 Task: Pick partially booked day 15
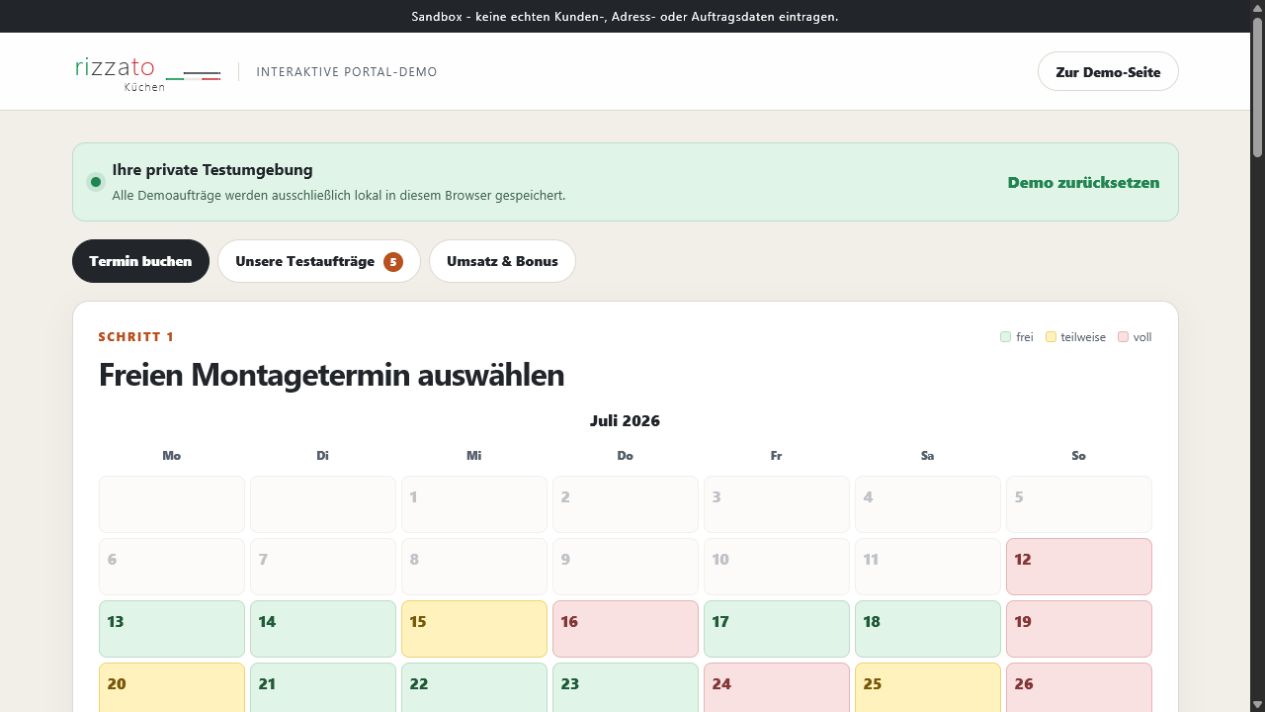[474, 629]
